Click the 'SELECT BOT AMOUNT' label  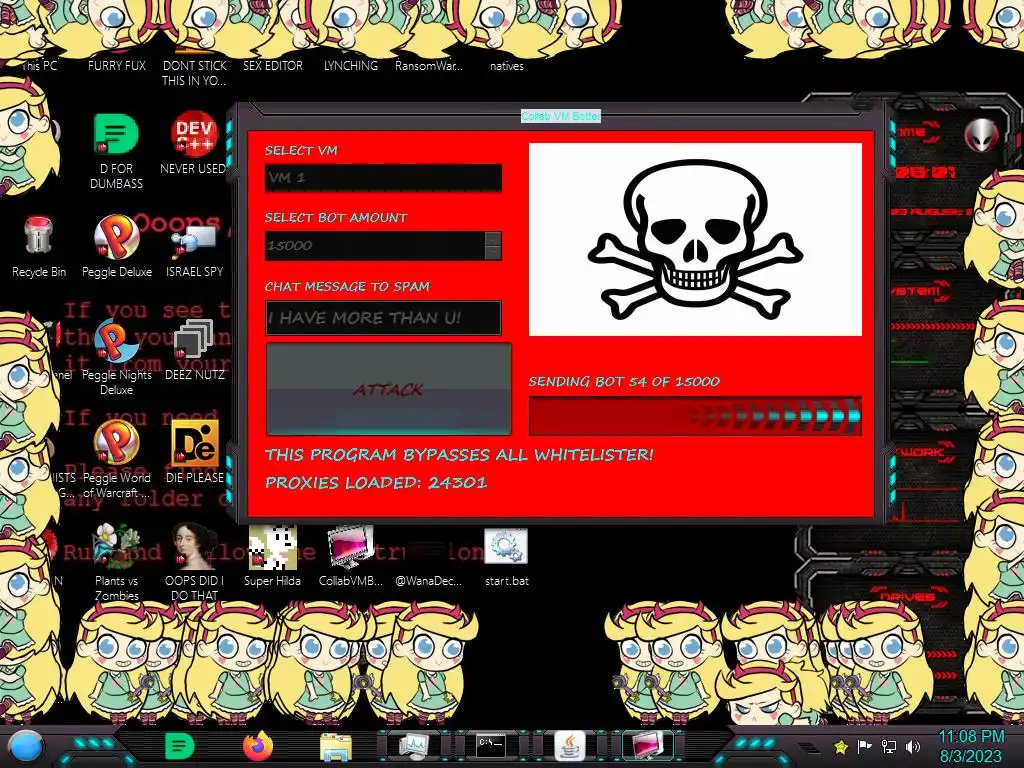pos(336,217)
